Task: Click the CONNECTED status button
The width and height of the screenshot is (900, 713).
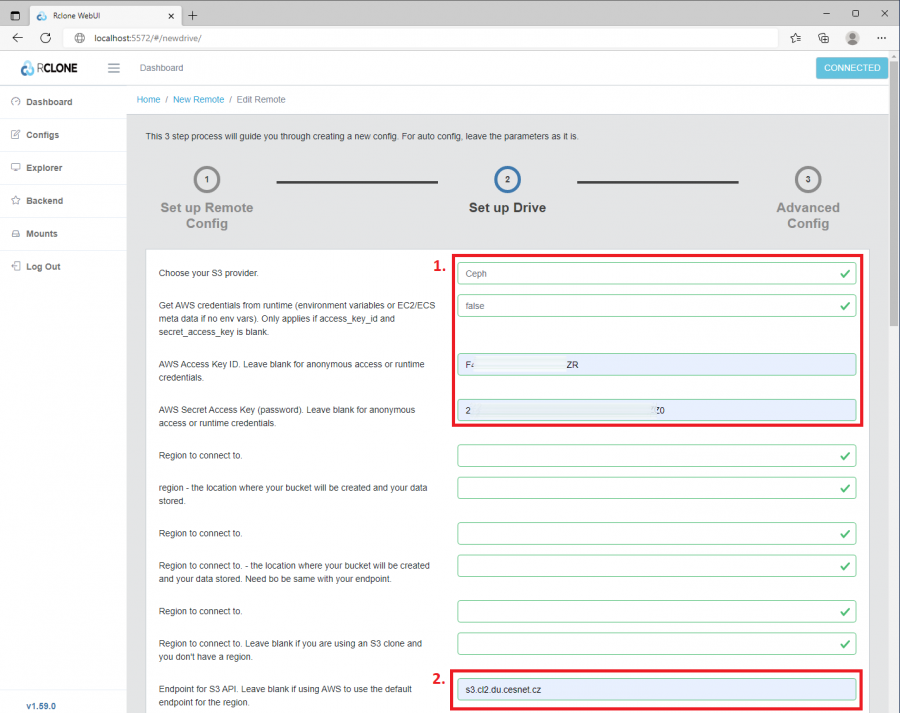Action: point(852,68)
